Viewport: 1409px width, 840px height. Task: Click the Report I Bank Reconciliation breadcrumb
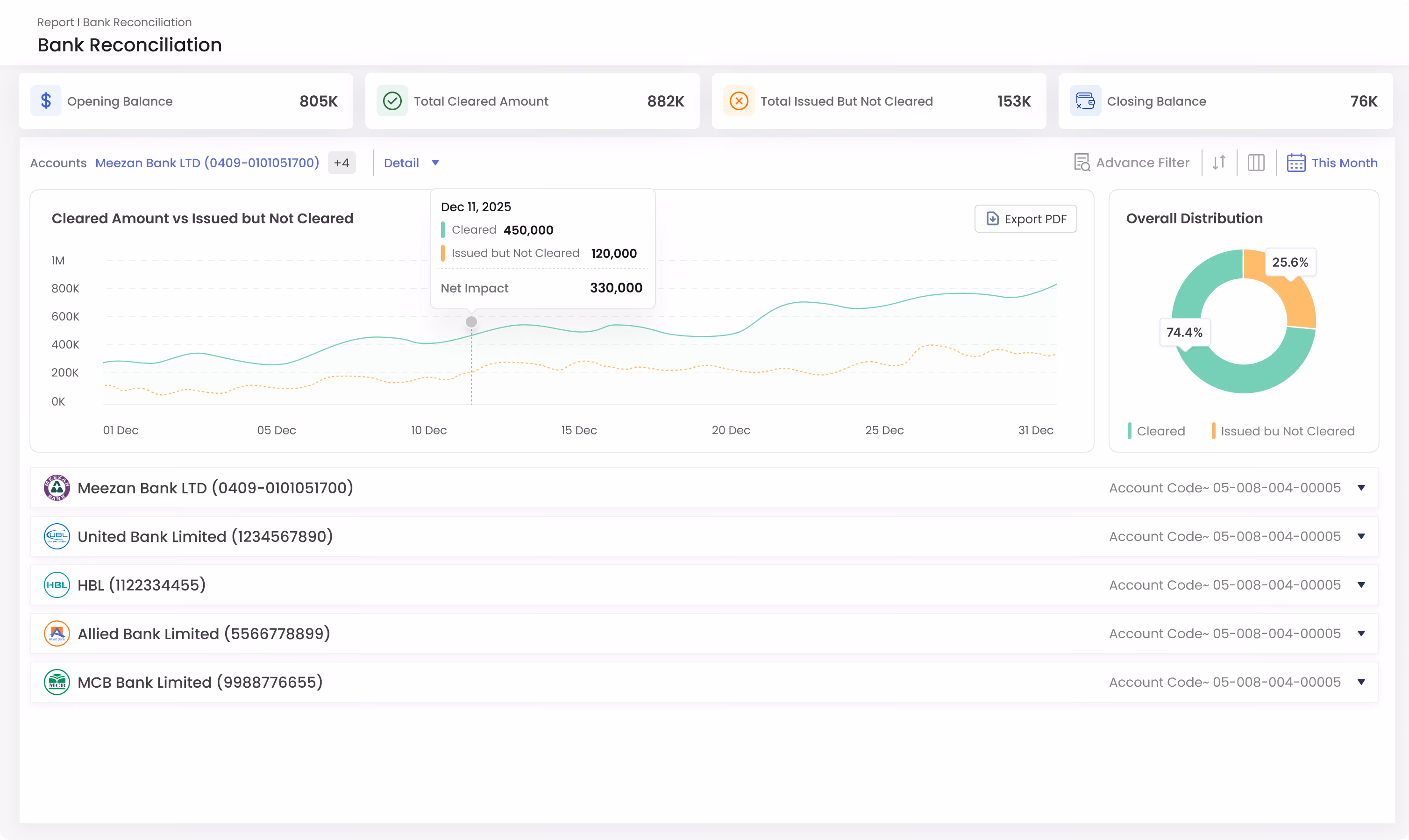[x=114, y=22]
